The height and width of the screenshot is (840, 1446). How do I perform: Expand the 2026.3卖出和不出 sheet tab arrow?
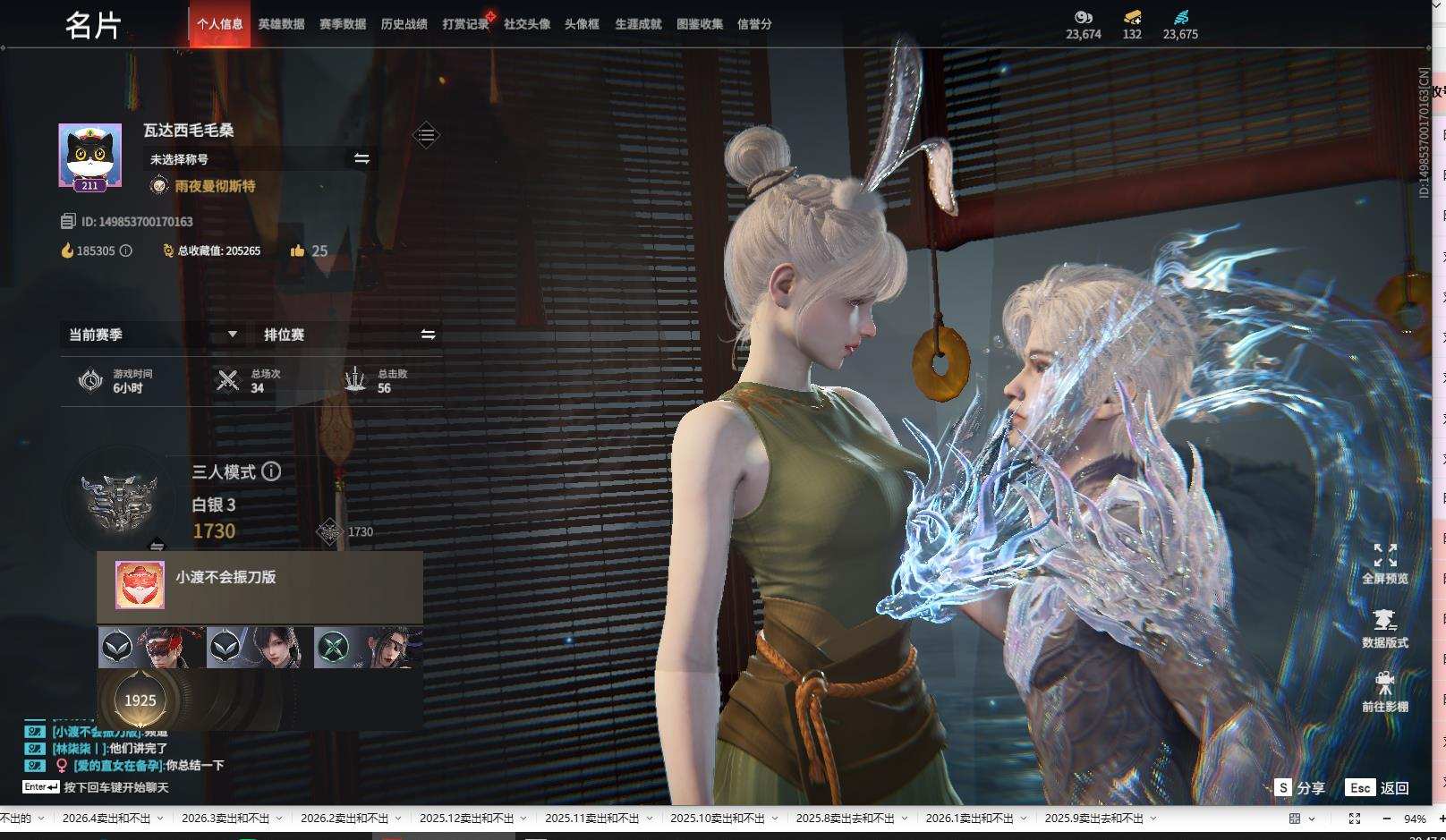(279, 819)
